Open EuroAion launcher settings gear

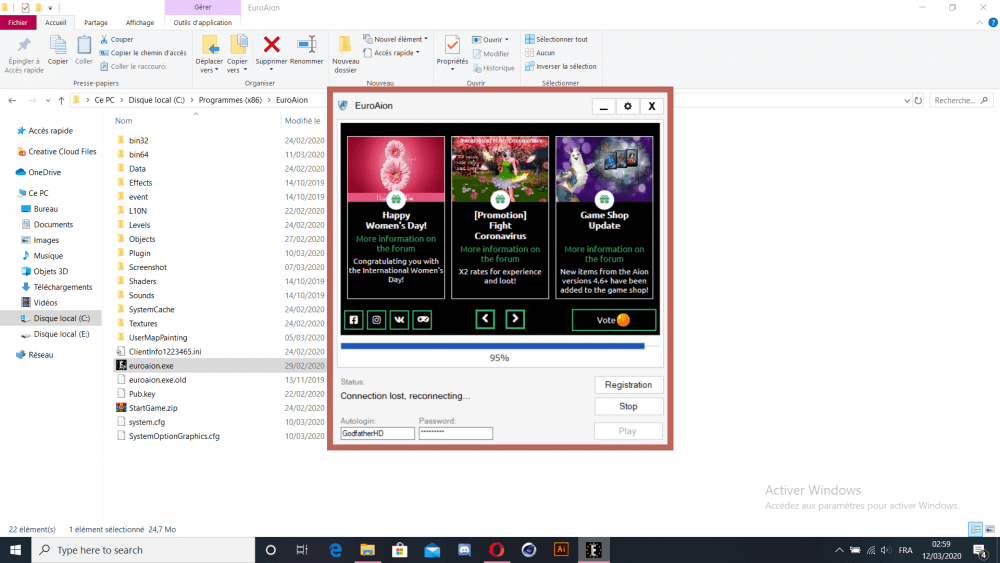click(x=628, y=106)
